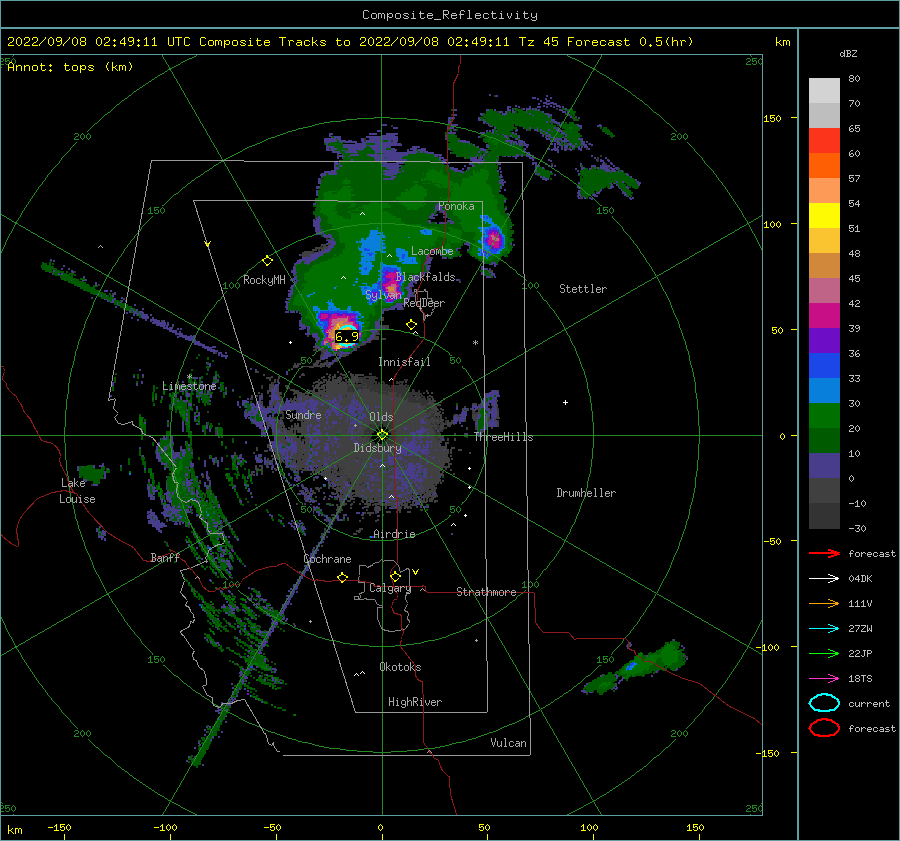Viewport: 900px width, 841px height.
Task: Click the purple 36–39 dBZ color swatch
Action: click(x=824, y=340)
